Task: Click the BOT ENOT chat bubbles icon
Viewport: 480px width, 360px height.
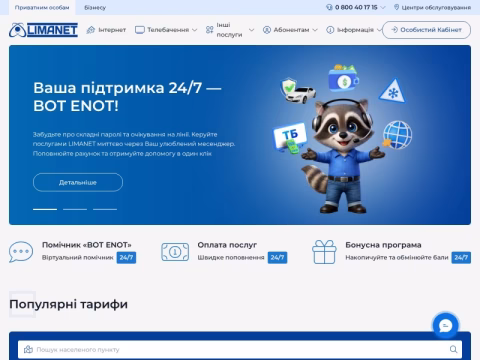Action: pyautogui.click(x=21, y=252)
